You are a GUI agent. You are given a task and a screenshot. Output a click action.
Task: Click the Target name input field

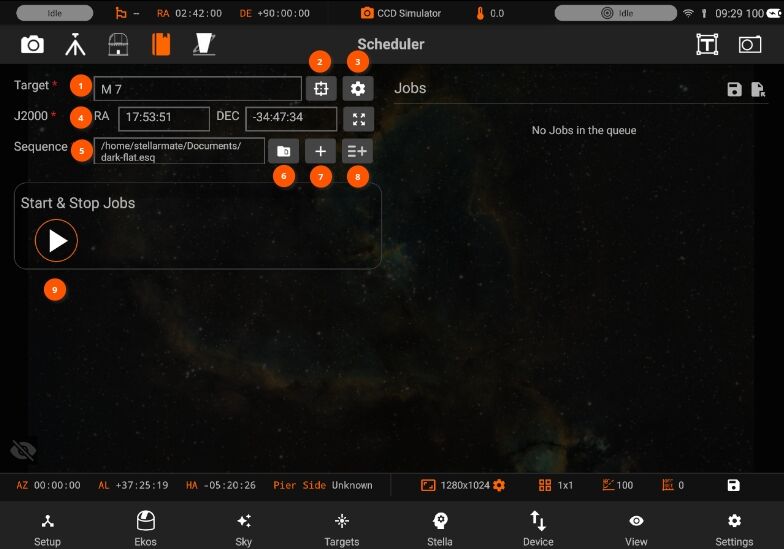(198, 89)
